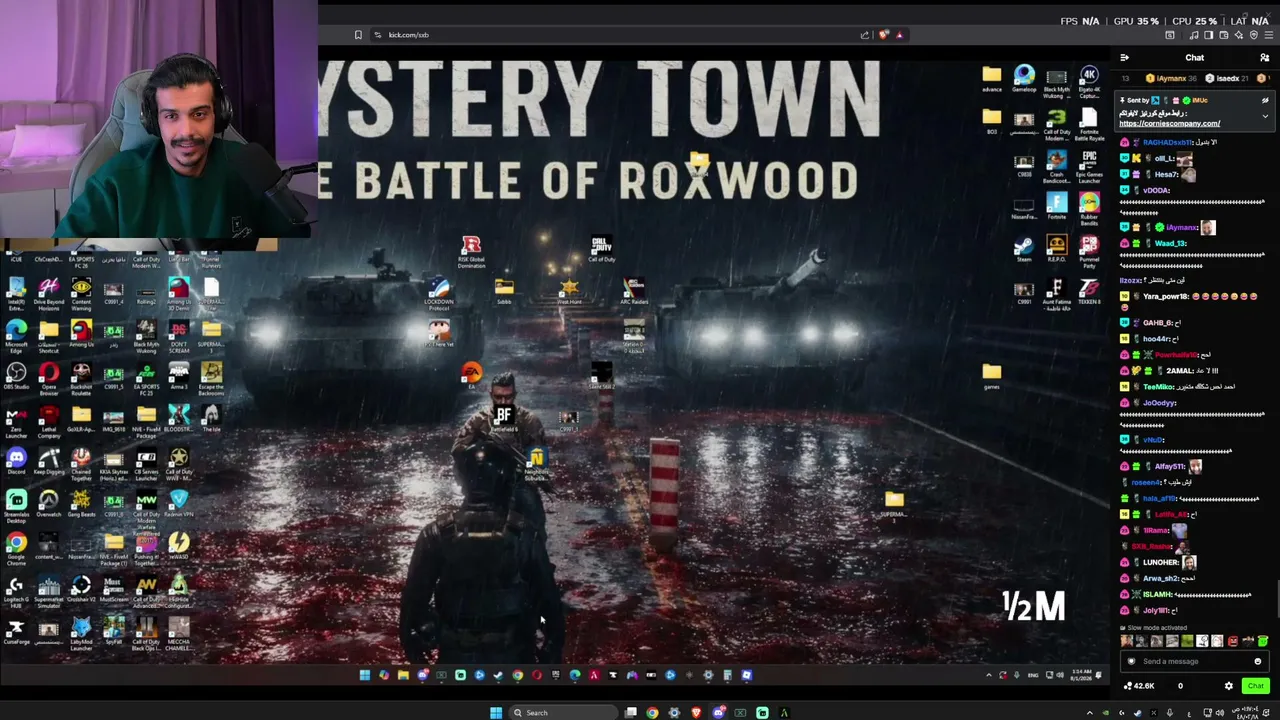This screenshot has width=1280, height=720.
Task: Open the browser main menu
Action: tap(1269, 35)
